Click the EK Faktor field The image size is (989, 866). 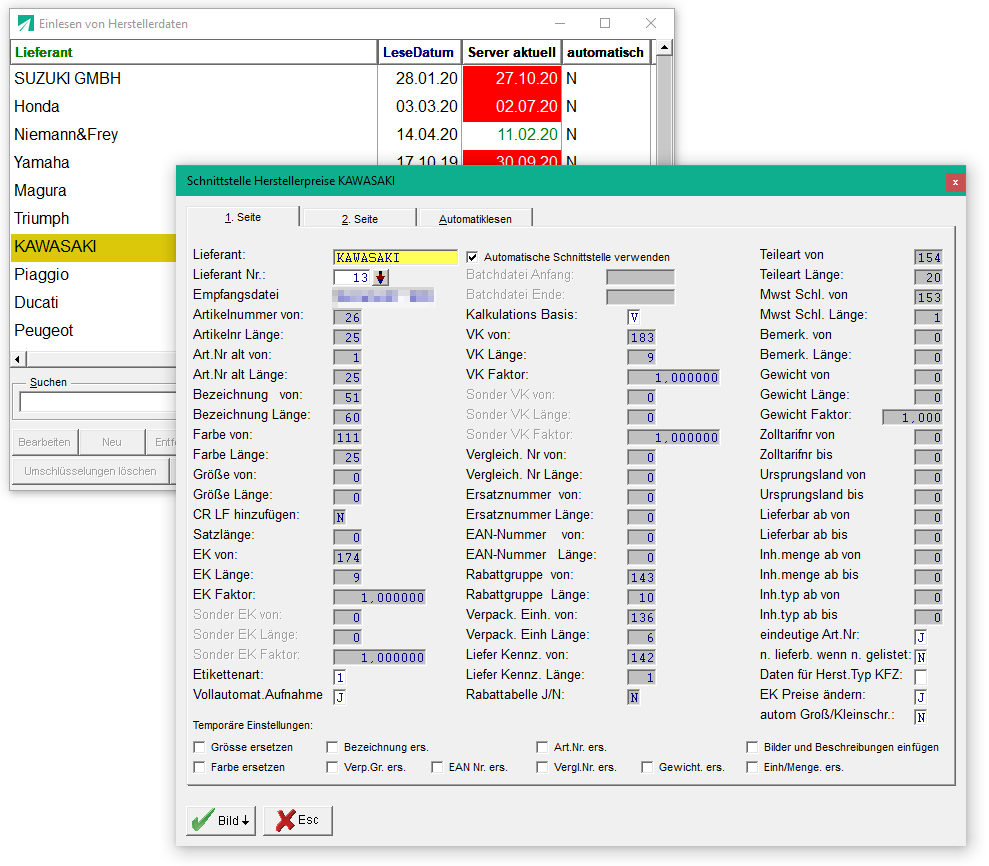click(380, 597)
